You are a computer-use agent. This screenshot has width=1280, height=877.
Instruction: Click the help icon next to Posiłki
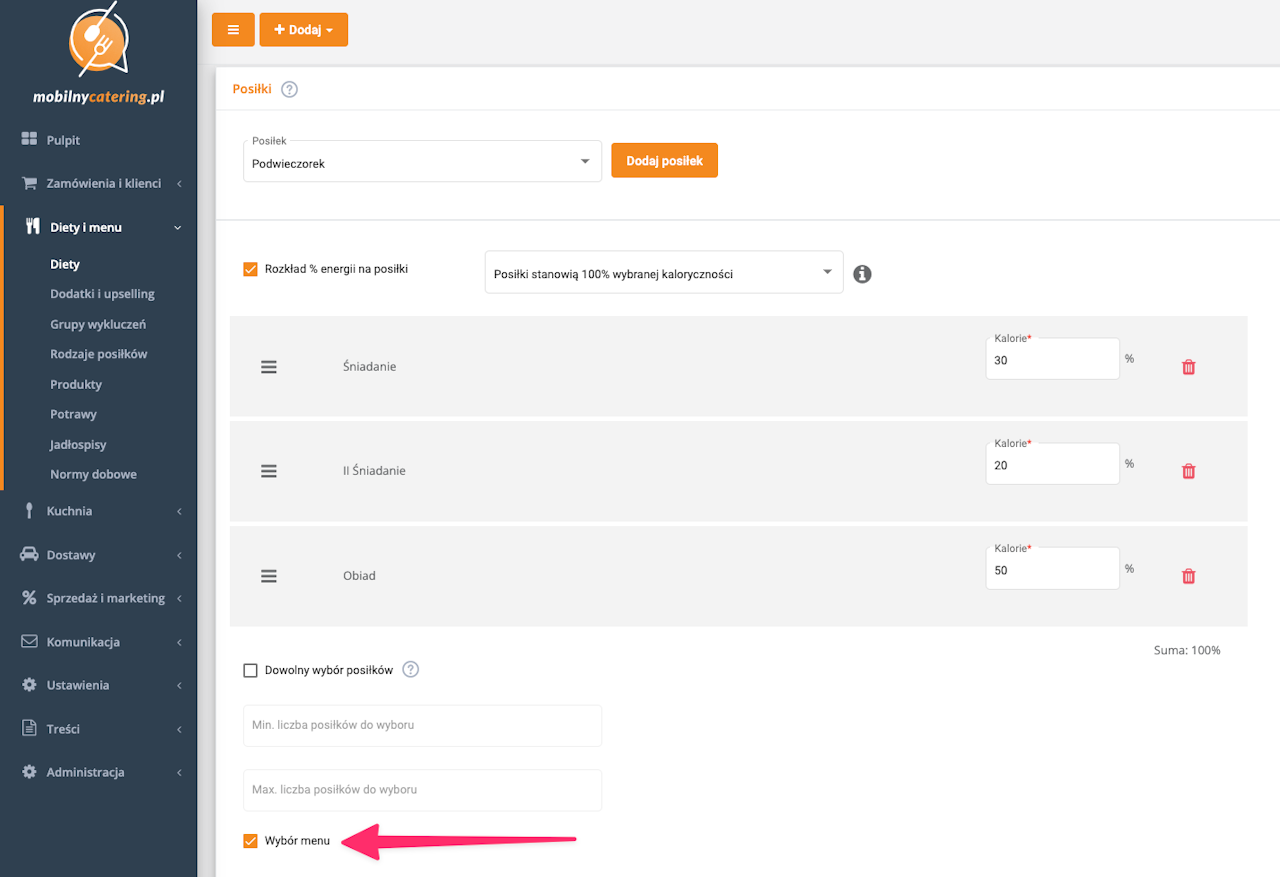click(289, 89)
